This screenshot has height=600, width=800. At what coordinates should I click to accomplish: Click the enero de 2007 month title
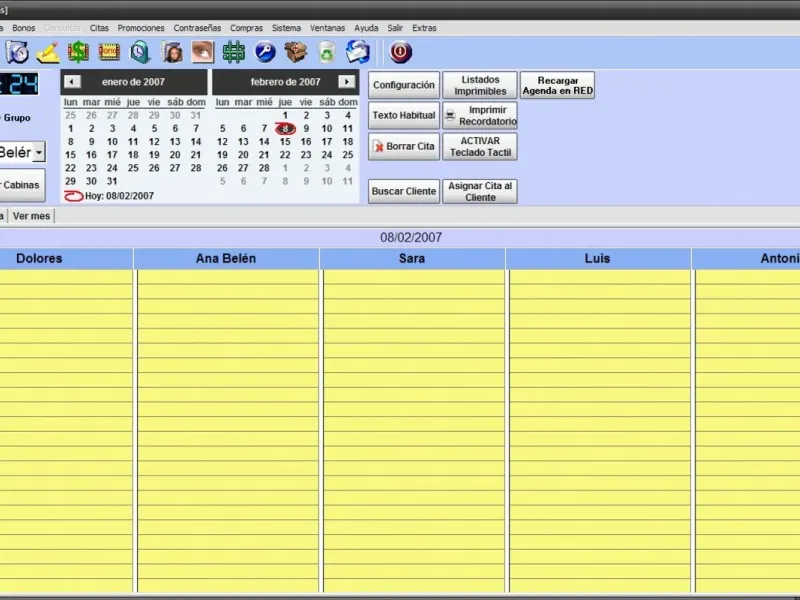pyautogui.click(x=133, y=82)
